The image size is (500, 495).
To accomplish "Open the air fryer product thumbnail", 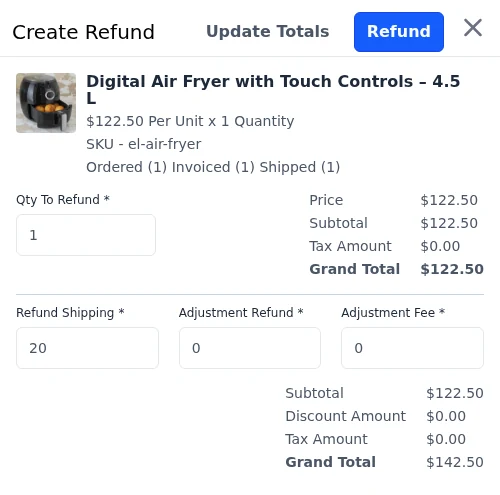I will pyautogui.click(x=46, y=103).
